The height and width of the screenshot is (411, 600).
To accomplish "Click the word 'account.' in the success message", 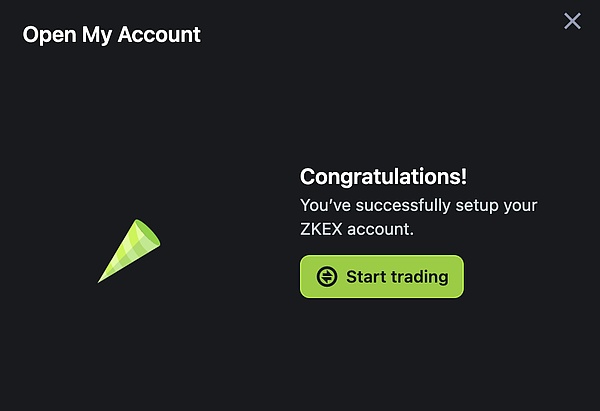I will [380, 230].
